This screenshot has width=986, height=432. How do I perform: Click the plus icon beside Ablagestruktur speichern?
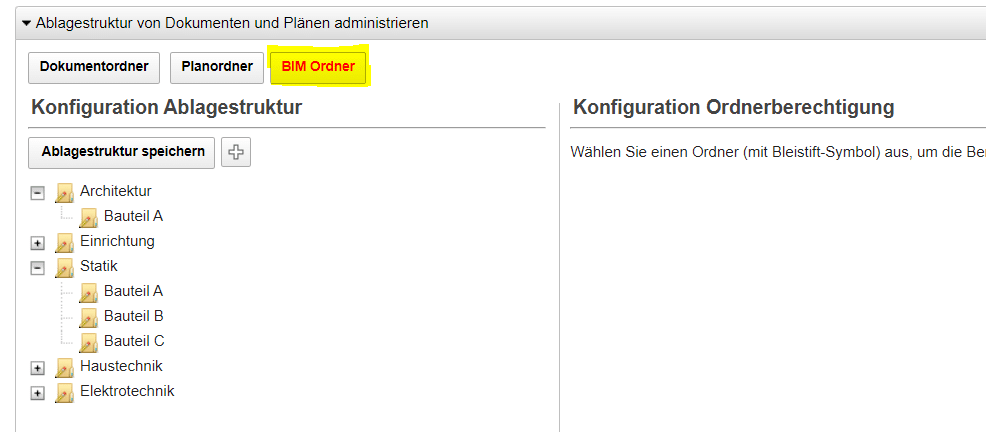point(236,152)
